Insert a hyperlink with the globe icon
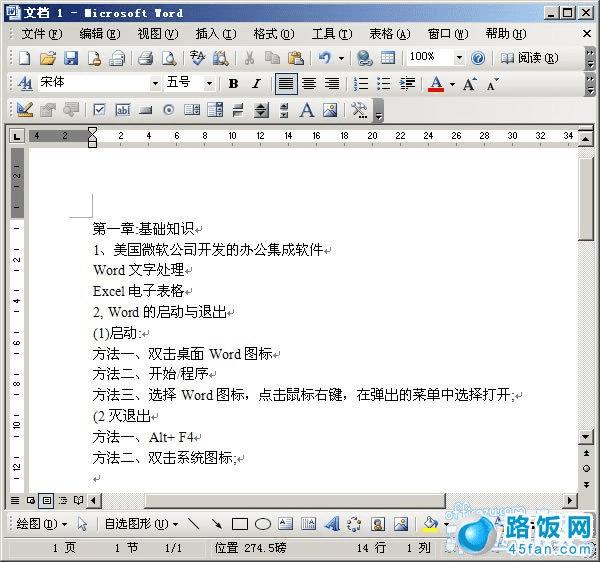Image resolution: width=600 pixels, height=562 pixels. 364,58
